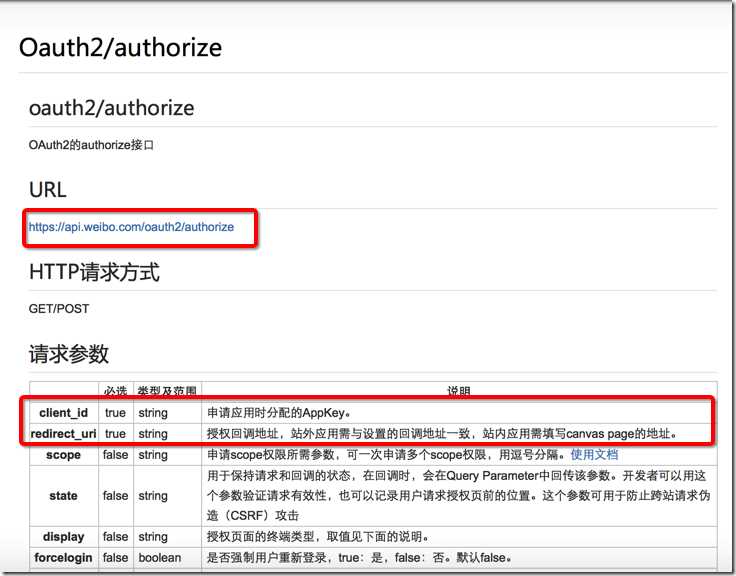Click the client_id parameter cell

(x=64, y=413)
